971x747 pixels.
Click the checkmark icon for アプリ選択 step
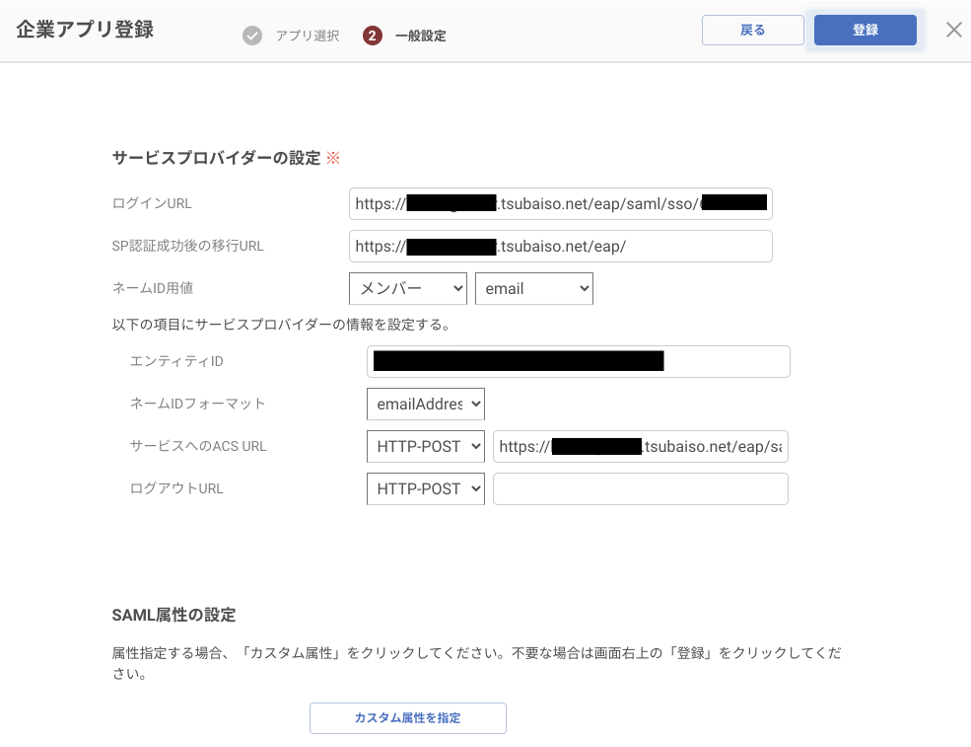252,36
